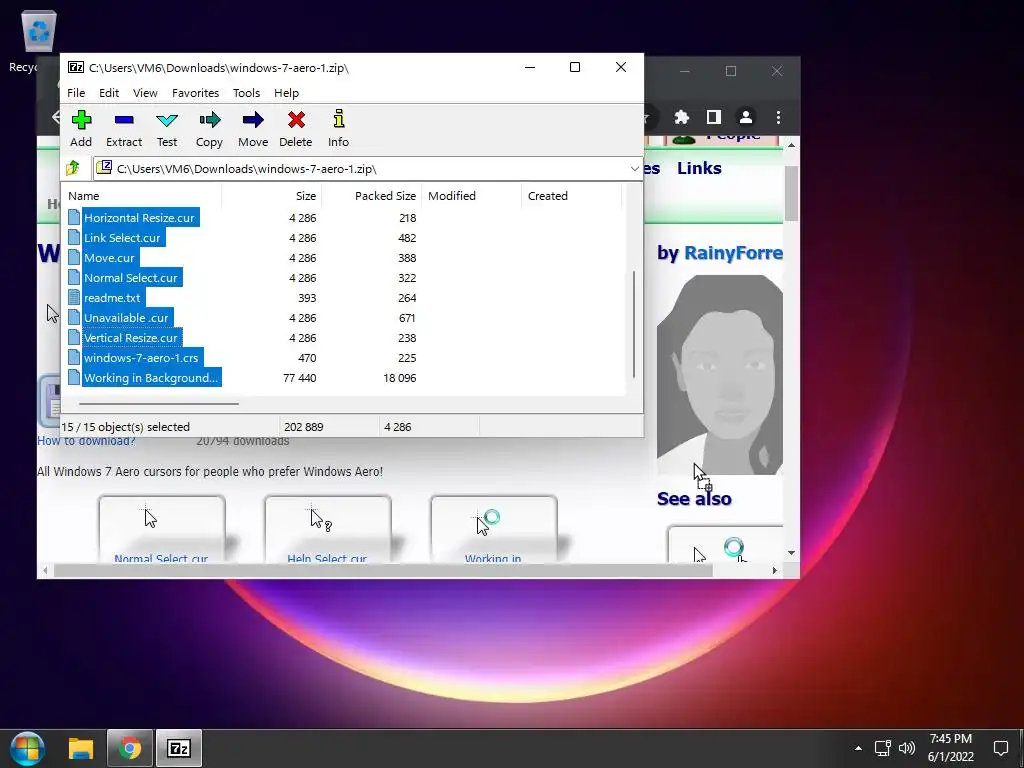Sort by the Size column header
The image size is (1024, 768).
(x=272, y=196)
